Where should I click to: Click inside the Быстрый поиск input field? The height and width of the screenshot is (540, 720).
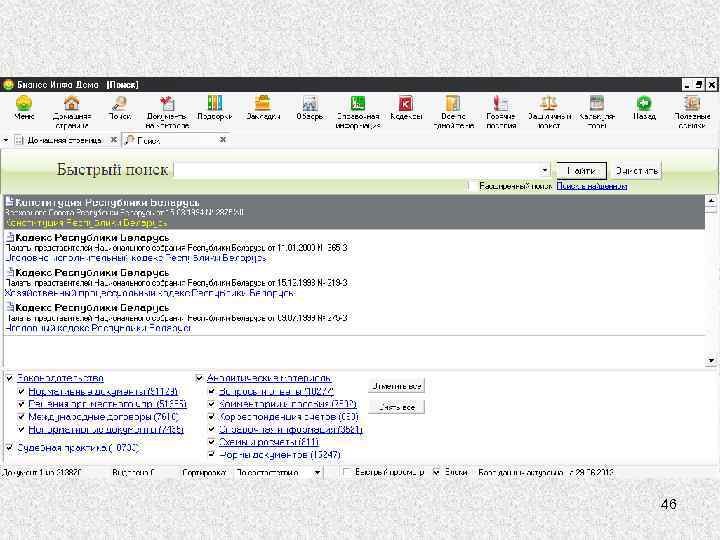point(356,170)
